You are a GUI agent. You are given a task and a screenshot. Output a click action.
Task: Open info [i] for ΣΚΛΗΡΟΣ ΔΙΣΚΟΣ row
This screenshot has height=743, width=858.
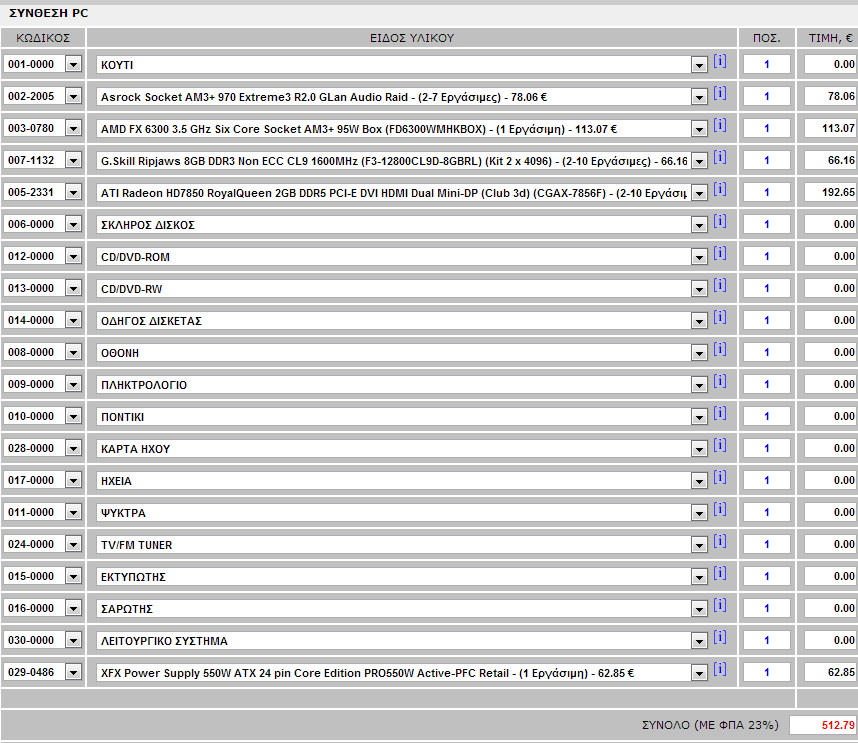(x=720, y=222)
